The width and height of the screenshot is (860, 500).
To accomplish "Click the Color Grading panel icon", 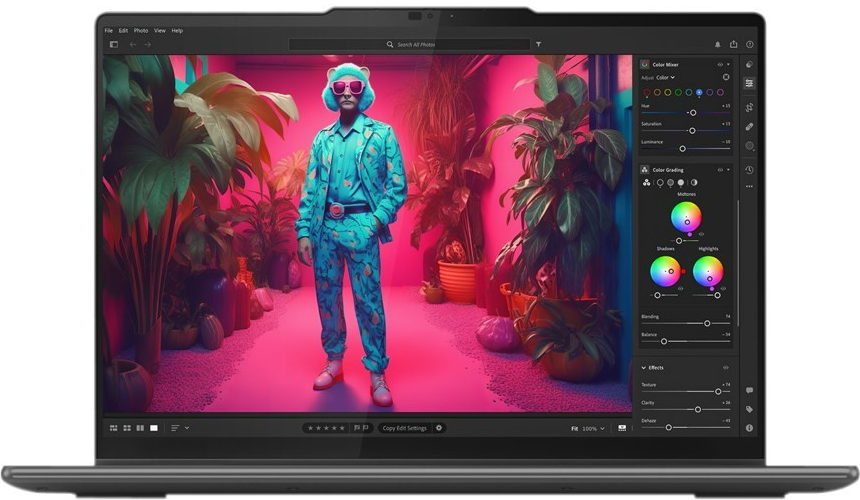I will tap(645, 169).
